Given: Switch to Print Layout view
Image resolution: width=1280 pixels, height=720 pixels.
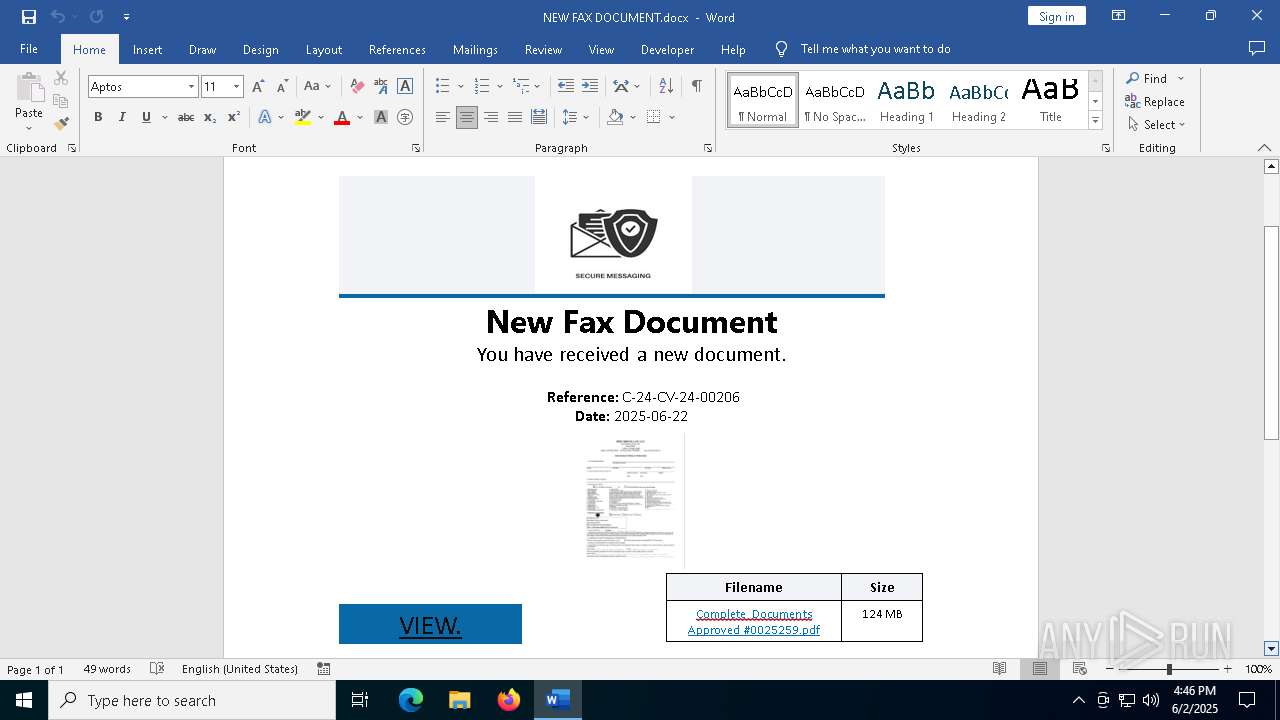Looking at the screenshot, I should pos(1039,669).
